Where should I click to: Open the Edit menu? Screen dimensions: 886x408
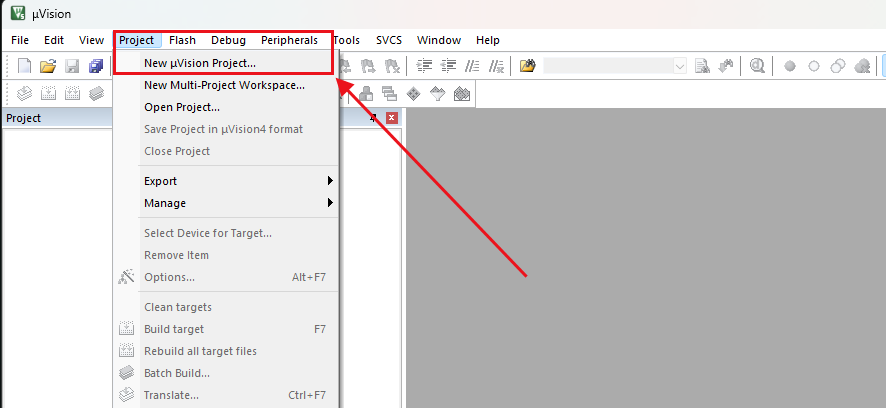pyautogui.click(x=54, y=40)
